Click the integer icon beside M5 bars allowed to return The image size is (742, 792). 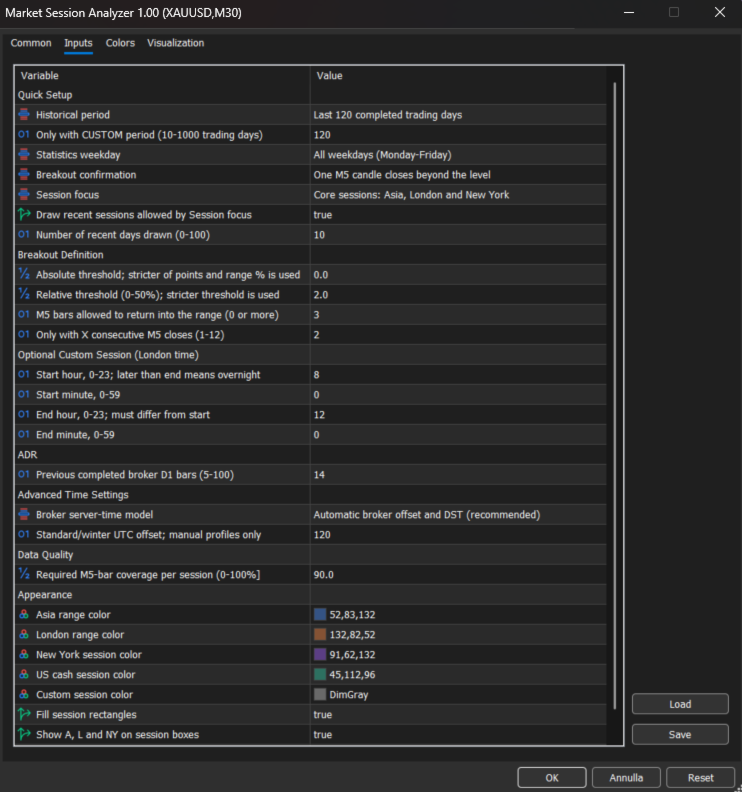[24, 315]
